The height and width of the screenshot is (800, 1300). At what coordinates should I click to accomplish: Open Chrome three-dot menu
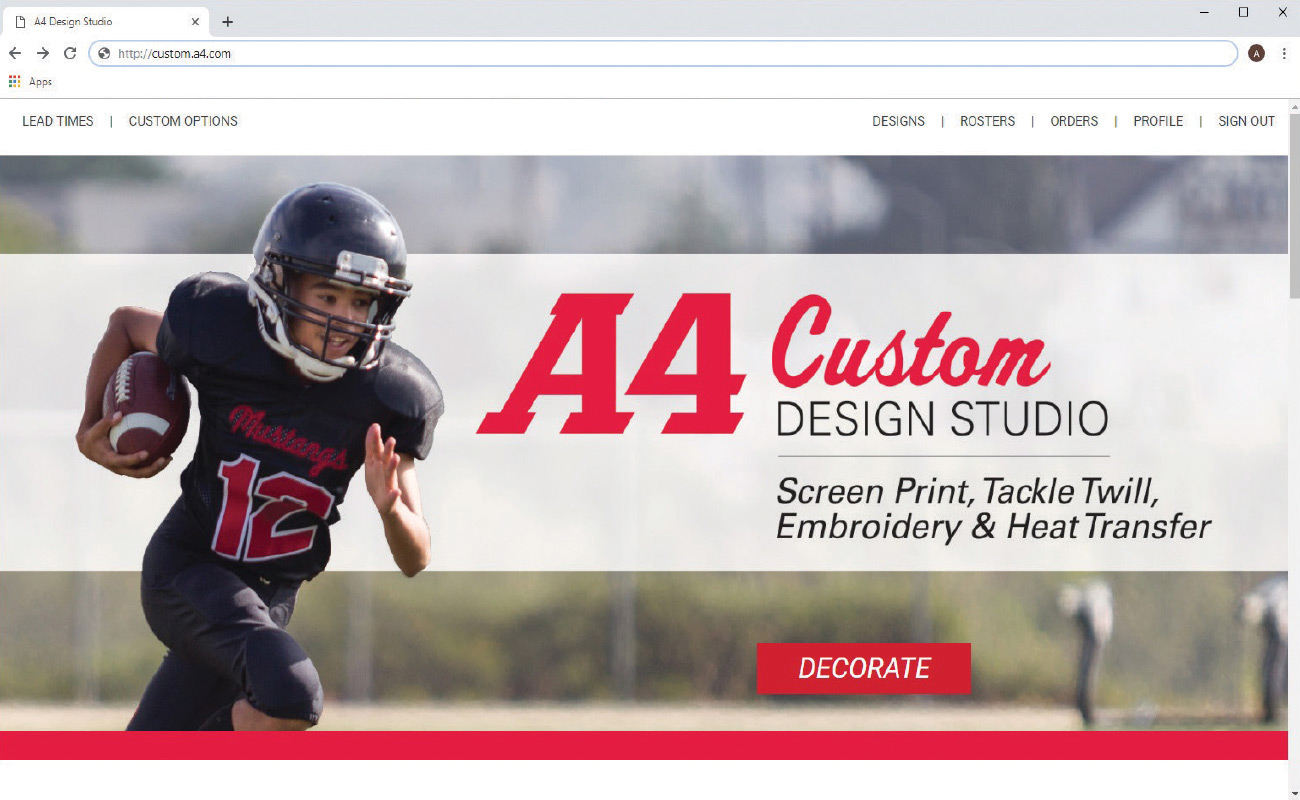(1284, 54)
